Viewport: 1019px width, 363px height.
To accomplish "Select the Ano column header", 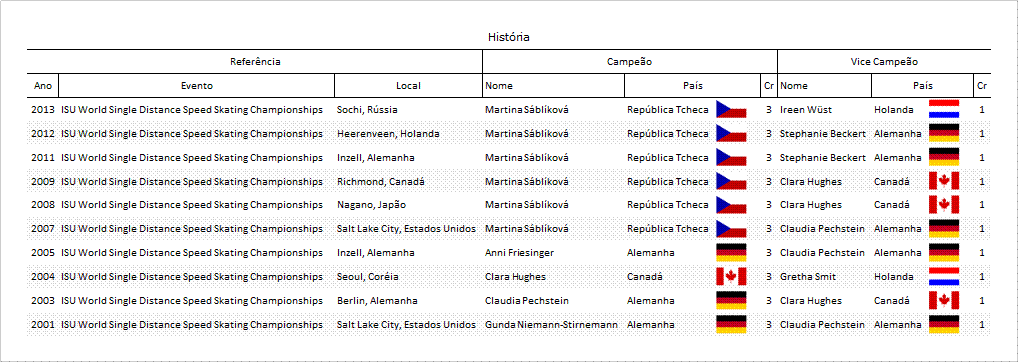I will (x=43, y=86).
